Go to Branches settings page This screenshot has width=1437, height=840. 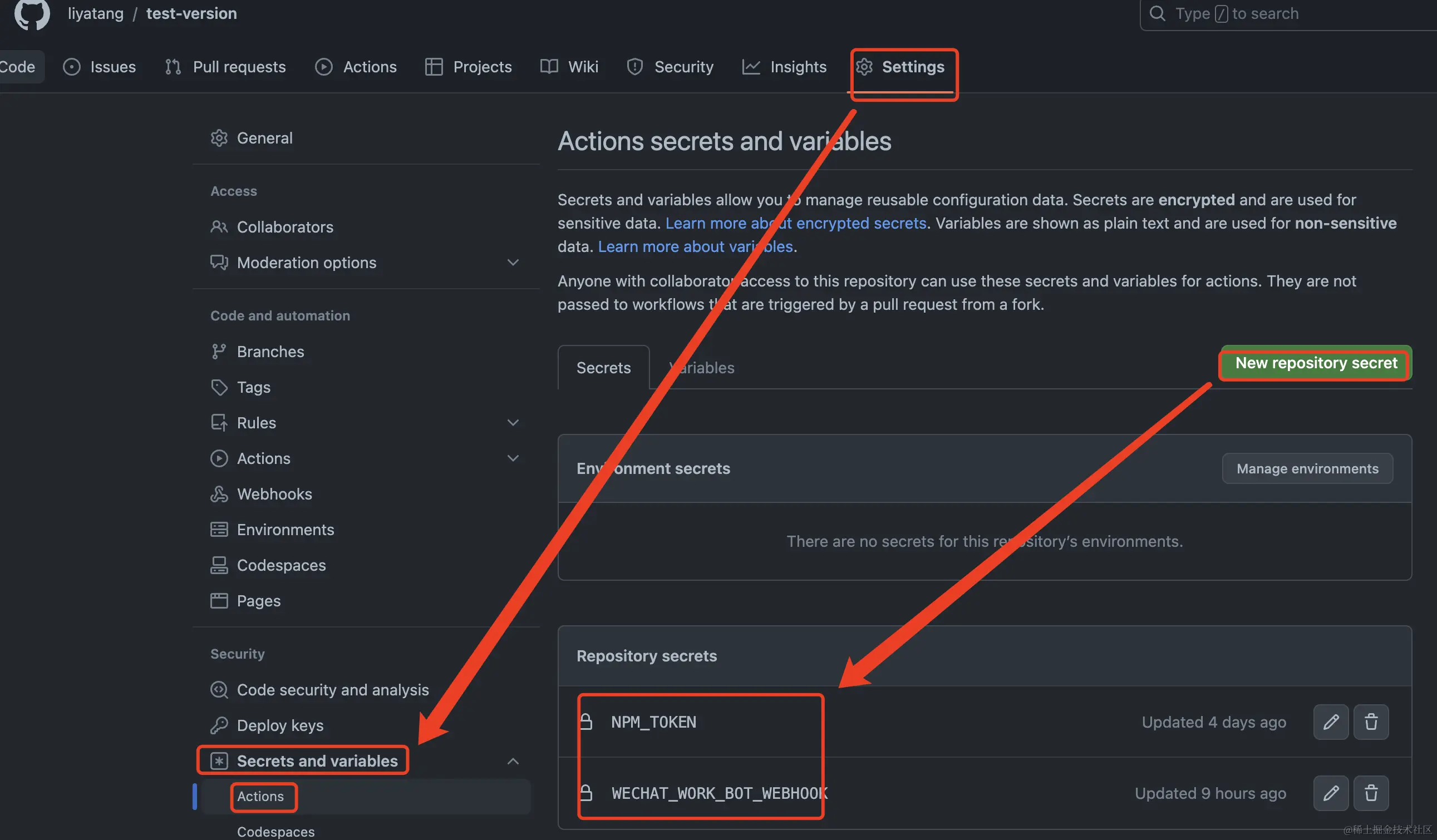point(270,351)
